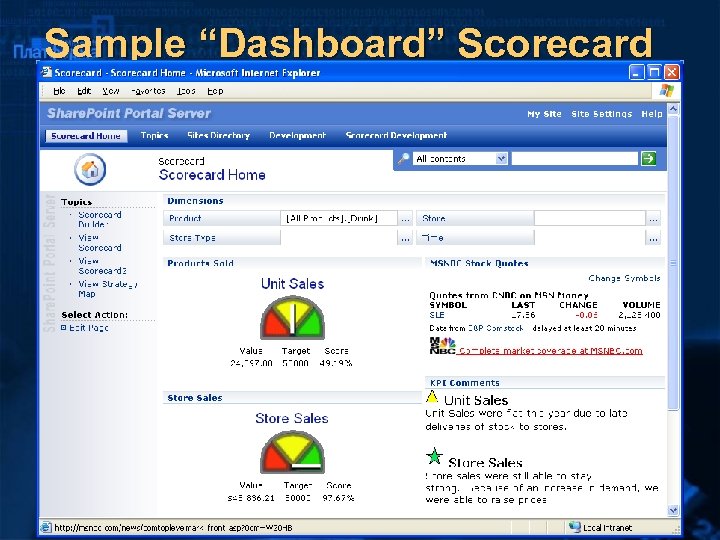Open the View Strategy Map link
The height and width of the screenshot is (540, 720).
click(x=107, y=289)
